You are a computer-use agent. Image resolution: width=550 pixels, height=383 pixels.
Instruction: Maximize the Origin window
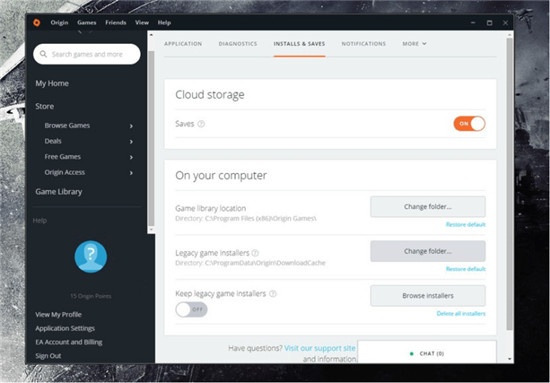(x=489, y=23)
